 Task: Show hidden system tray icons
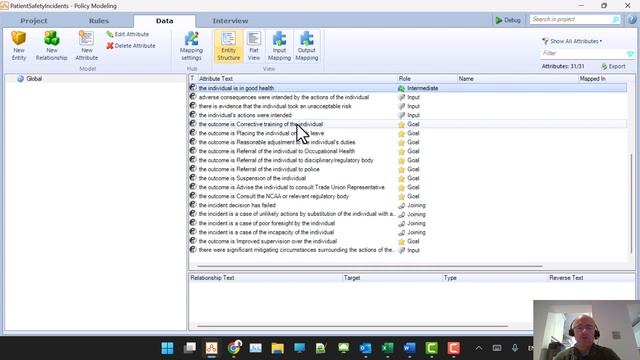pos(479,348)
